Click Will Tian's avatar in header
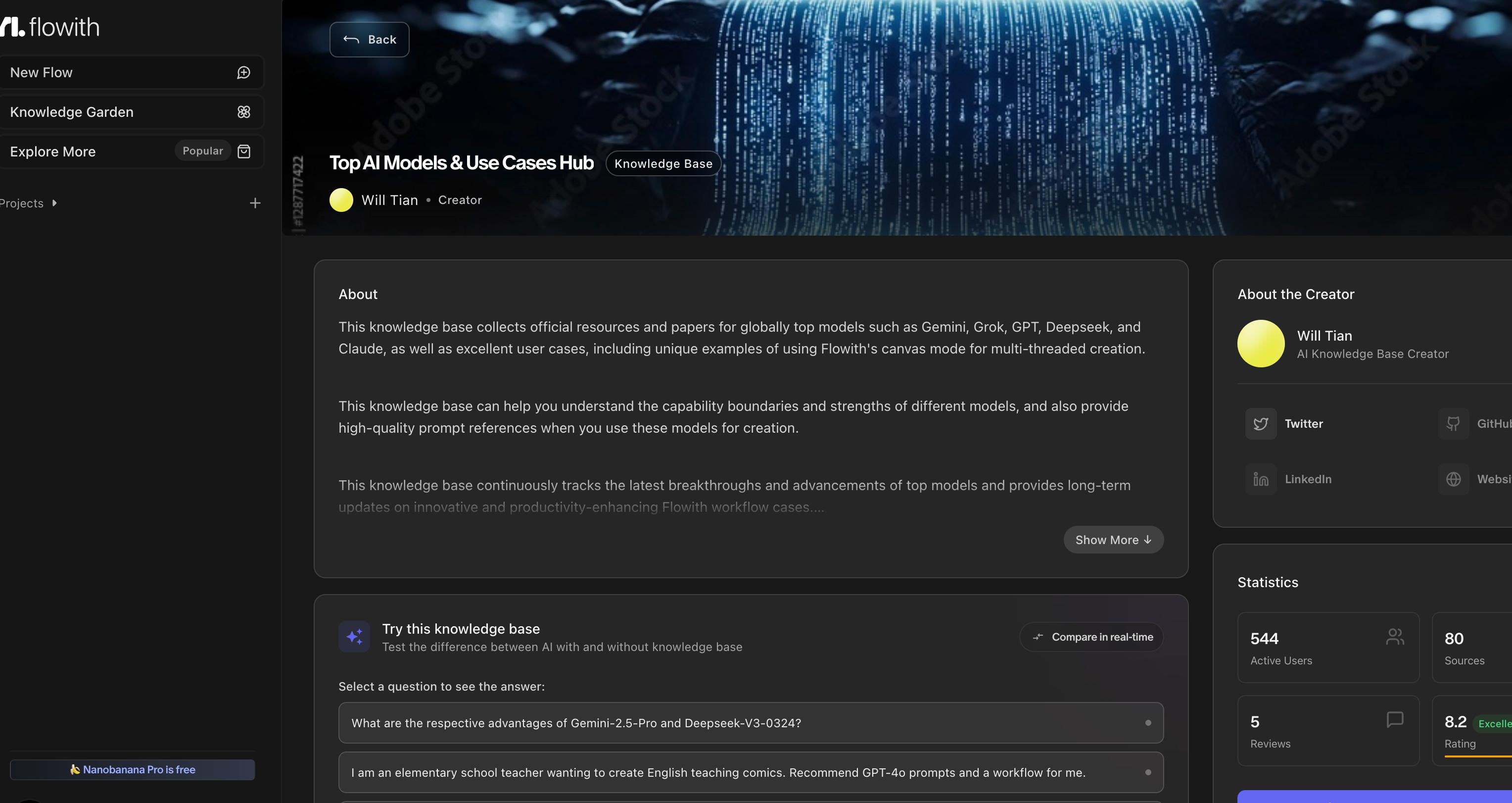Image resolution: width=1512 pixels, height=803 pixels. 341,200
